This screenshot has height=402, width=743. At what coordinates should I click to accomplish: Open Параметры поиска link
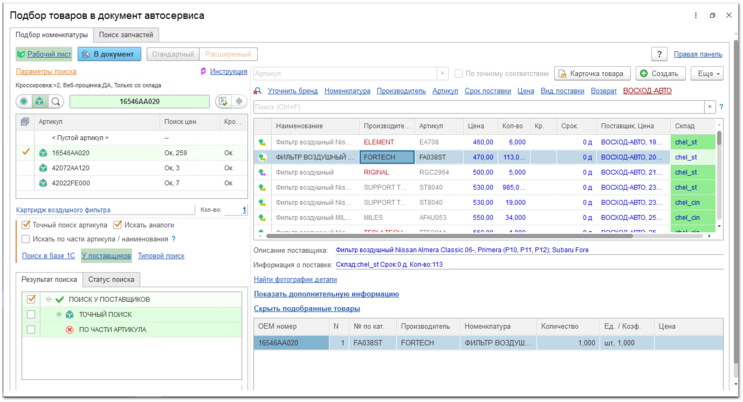pyautogui.click(x=46, y=72)
